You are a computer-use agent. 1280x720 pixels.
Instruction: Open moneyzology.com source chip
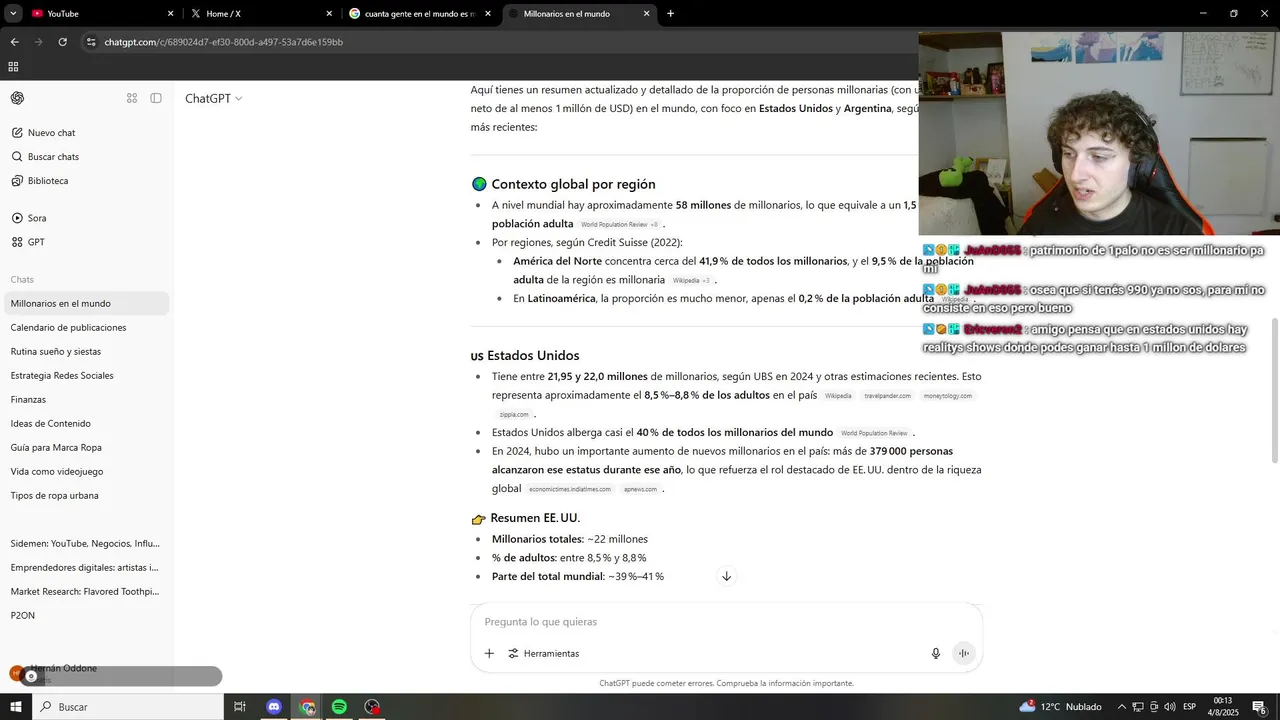pyautogui.click(x=947, y=396)
